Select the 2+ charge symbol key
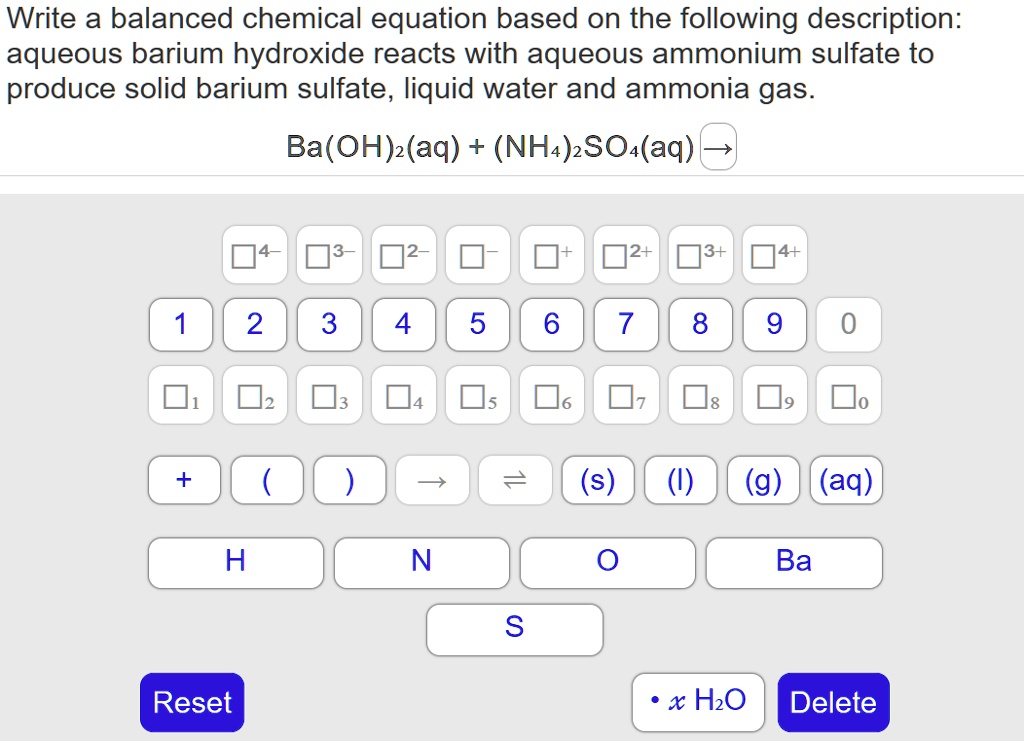The width and height of the screenshot is (1024, 741). [625, 255]
